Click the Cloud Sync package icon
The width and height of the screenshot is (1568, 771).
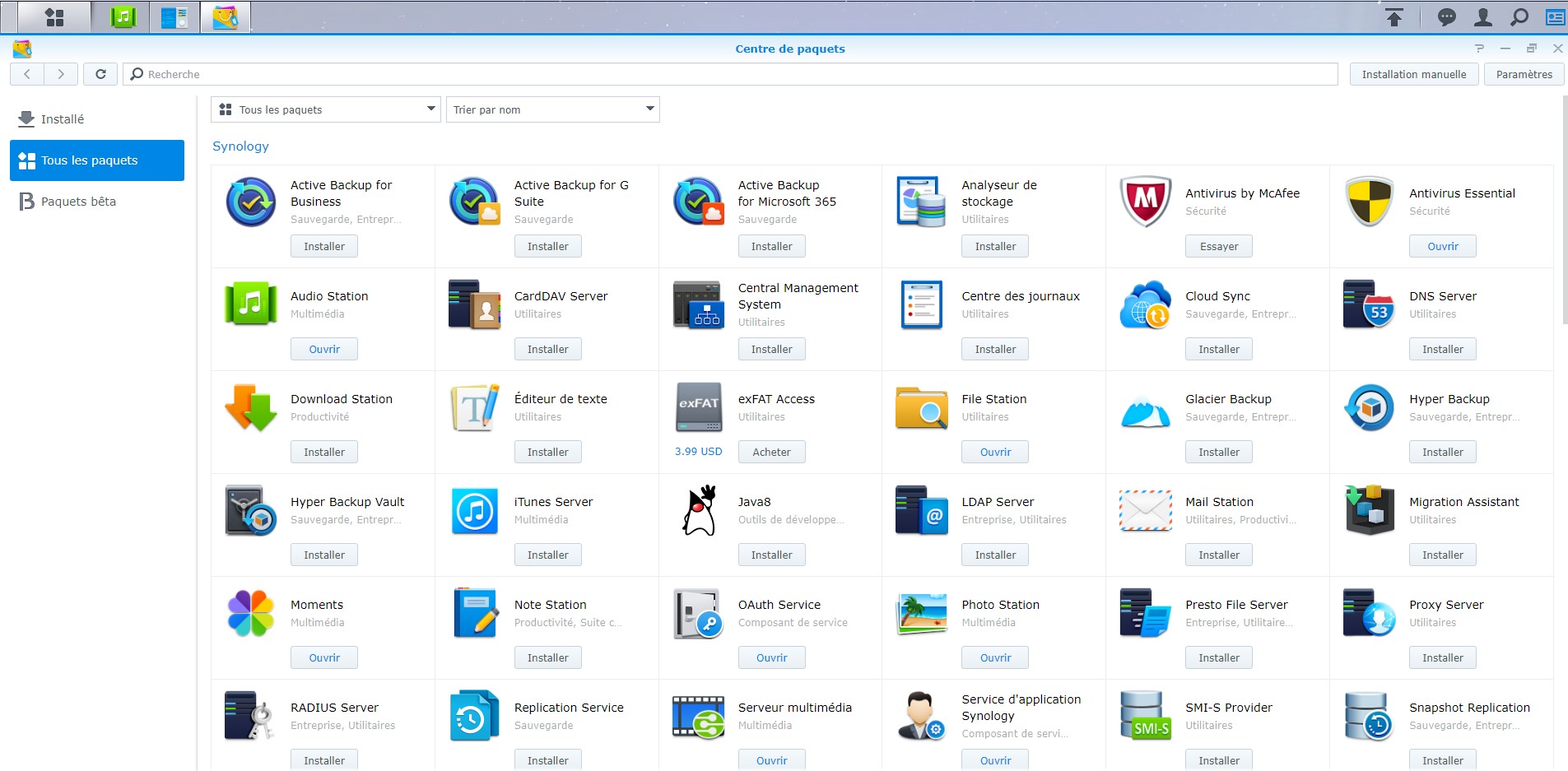click(x=1146, y=304)
